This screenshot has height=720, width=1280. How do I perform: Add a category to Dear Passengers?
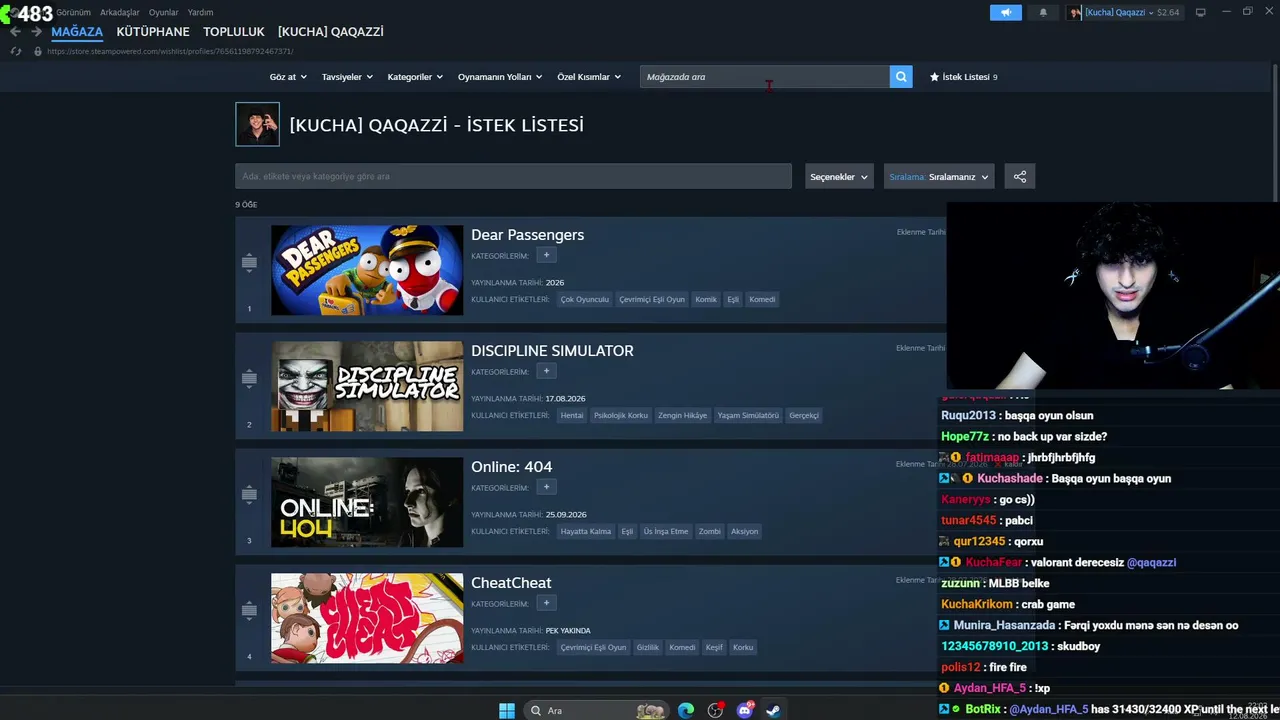[x=546, y=255]
